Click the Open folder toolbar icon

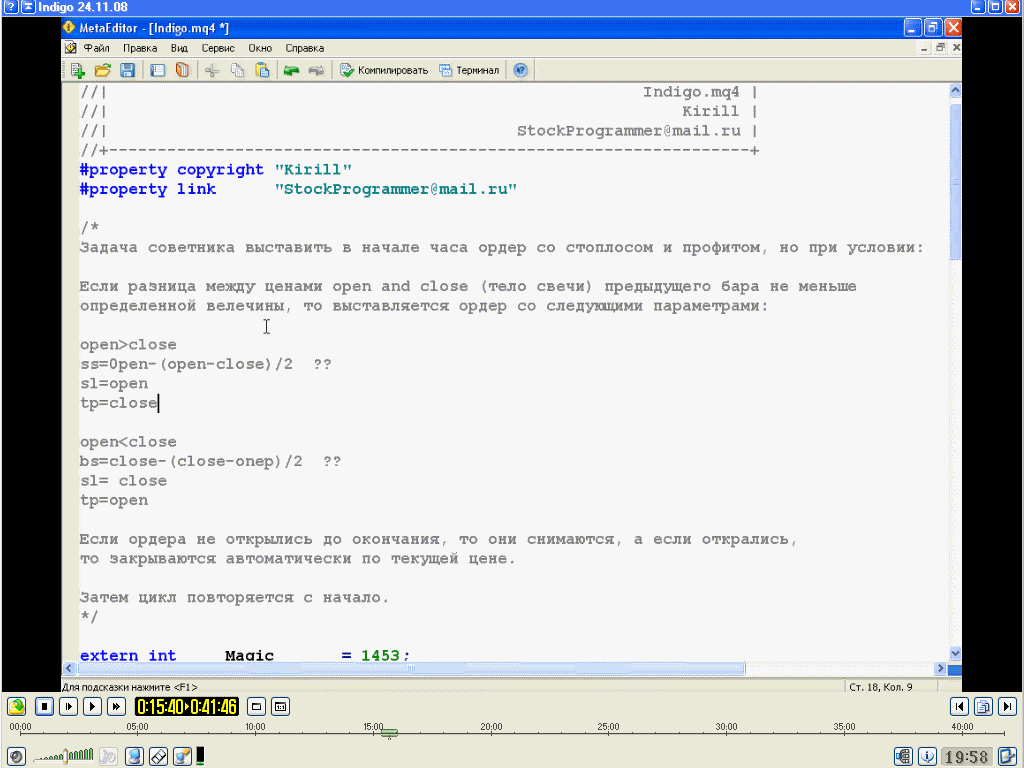(x=102, y=70)
